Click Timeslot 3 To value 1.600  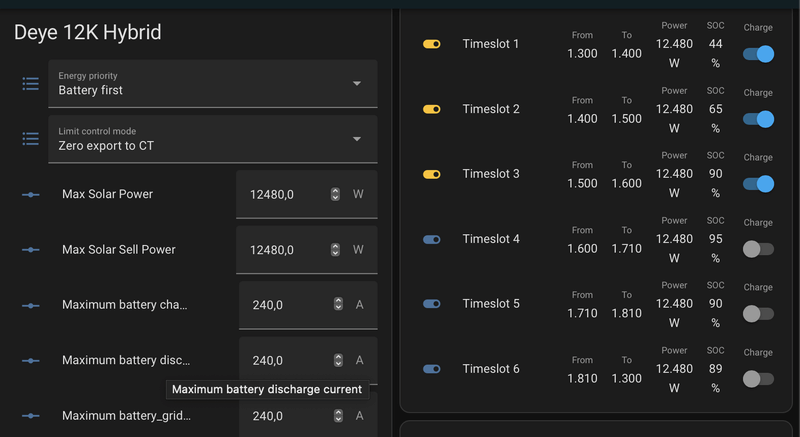click(627, 184)
